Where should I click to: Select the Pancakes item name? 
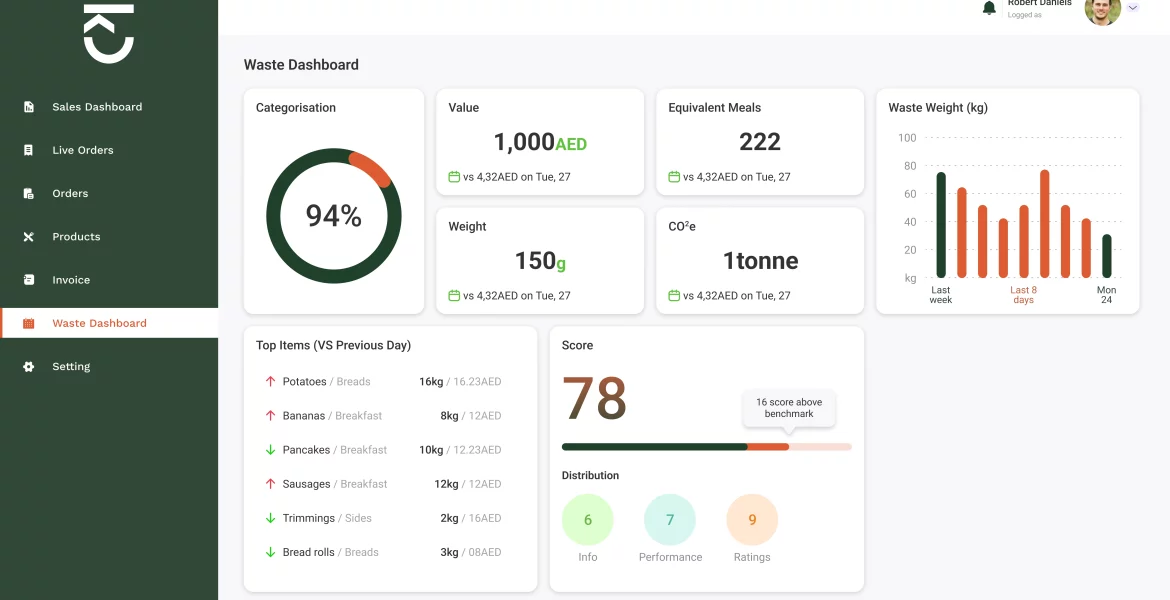click(x=306, y=450)
